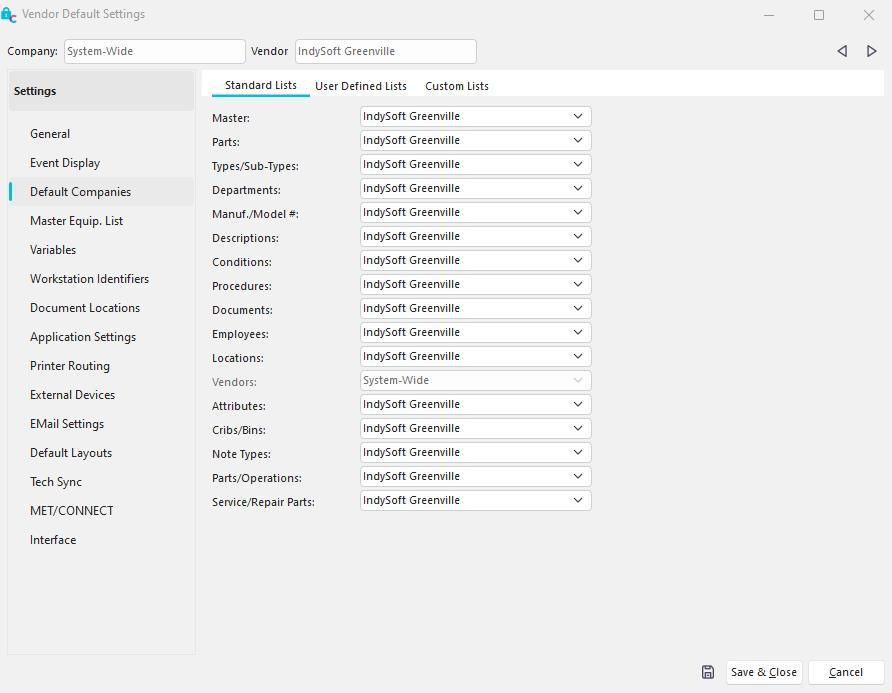
Task: Open General settings section
Action: tap(50, 134)
